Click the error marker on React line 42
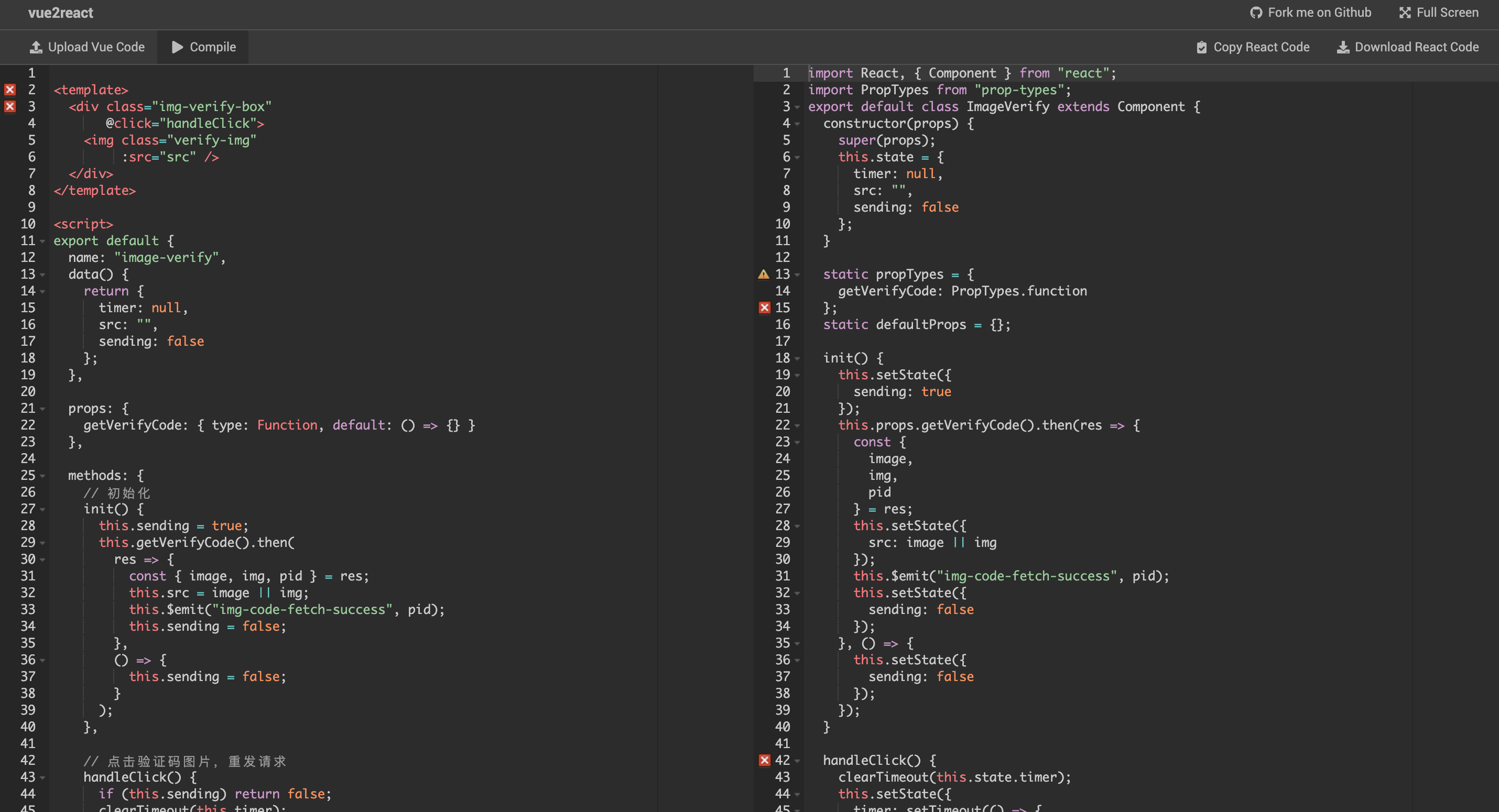The width and height of the screenshot is (1499, 812). coord(765,760)
